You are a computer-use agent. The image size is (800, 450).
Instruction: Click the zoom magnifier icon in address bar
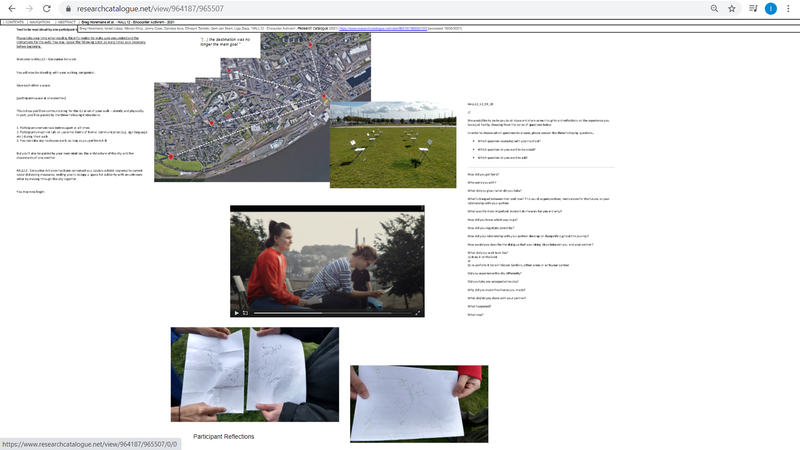coord(714,8)
